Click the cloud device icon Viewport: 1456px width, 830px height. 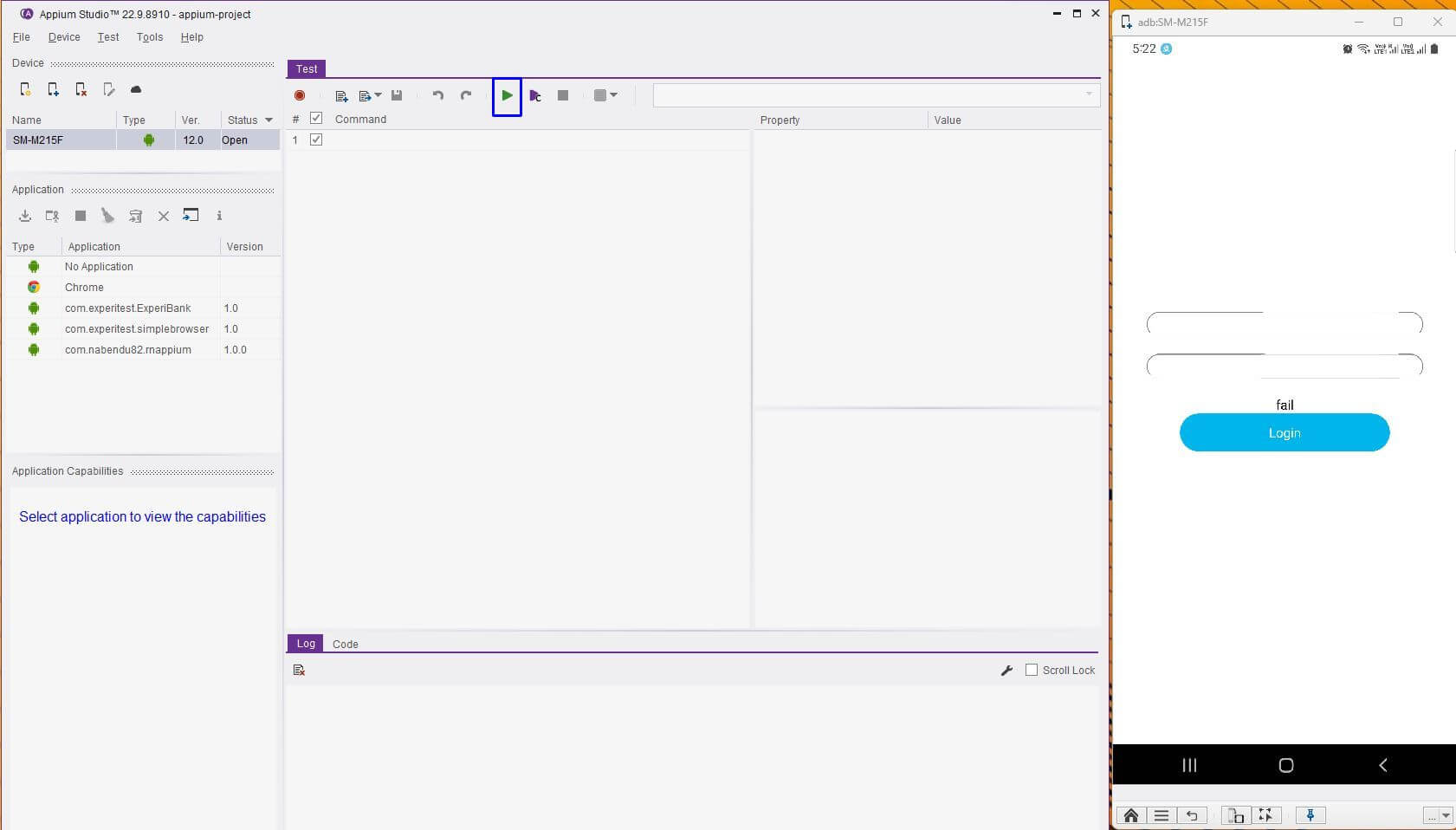click(136, 89)
